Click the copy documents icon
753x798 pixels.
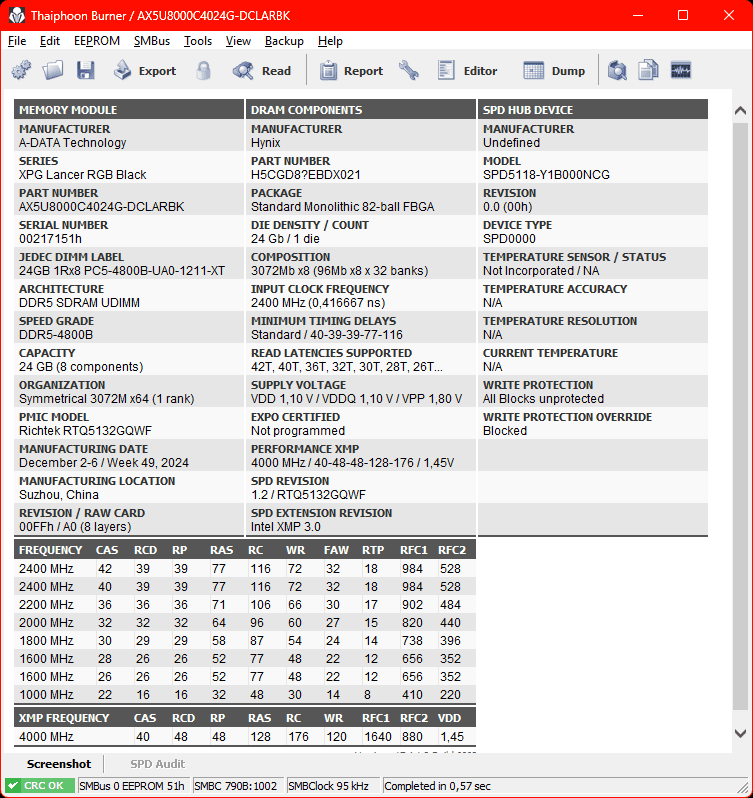tap(649, 70)
